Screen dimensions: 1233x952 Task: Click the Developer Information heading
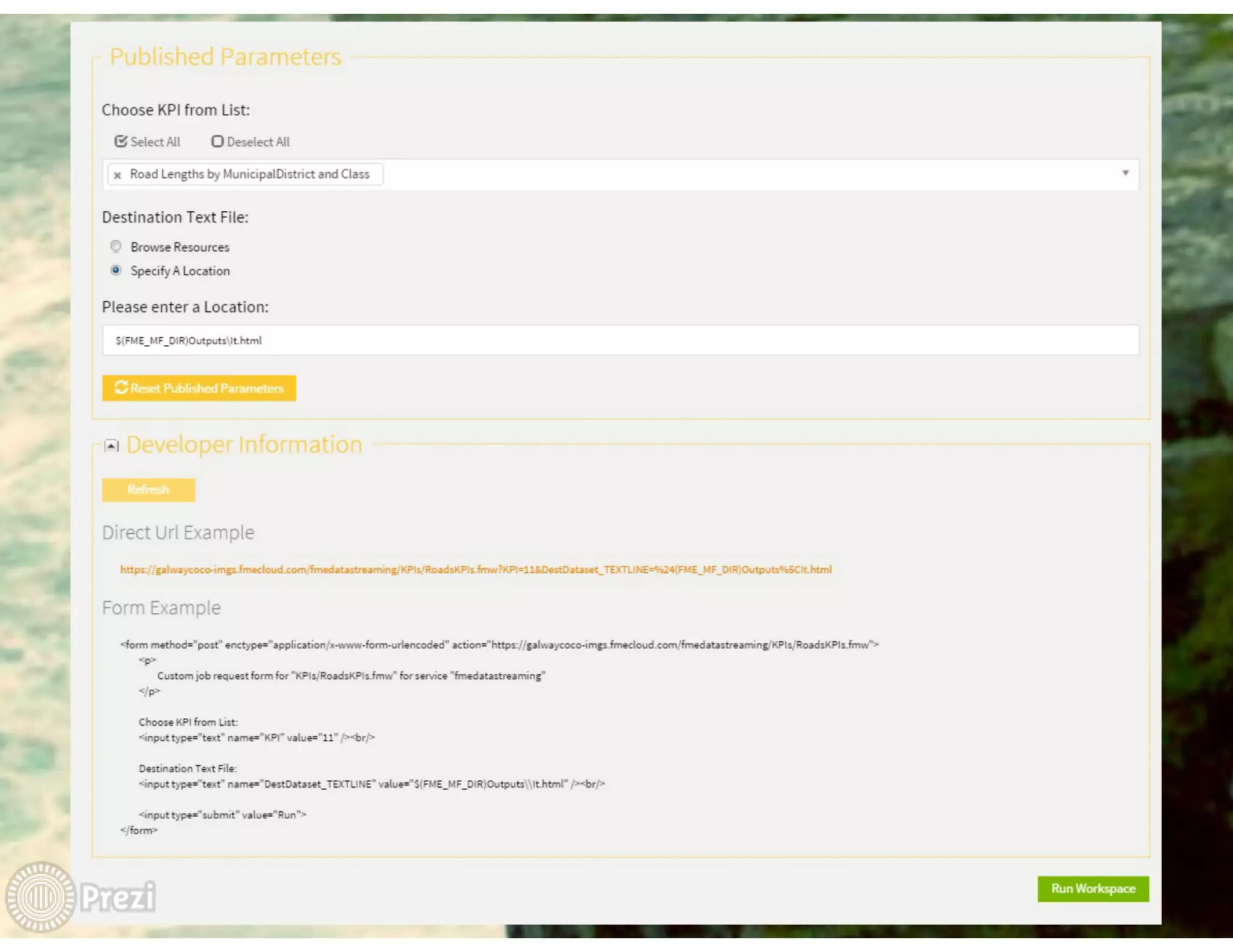pos(244,445)
